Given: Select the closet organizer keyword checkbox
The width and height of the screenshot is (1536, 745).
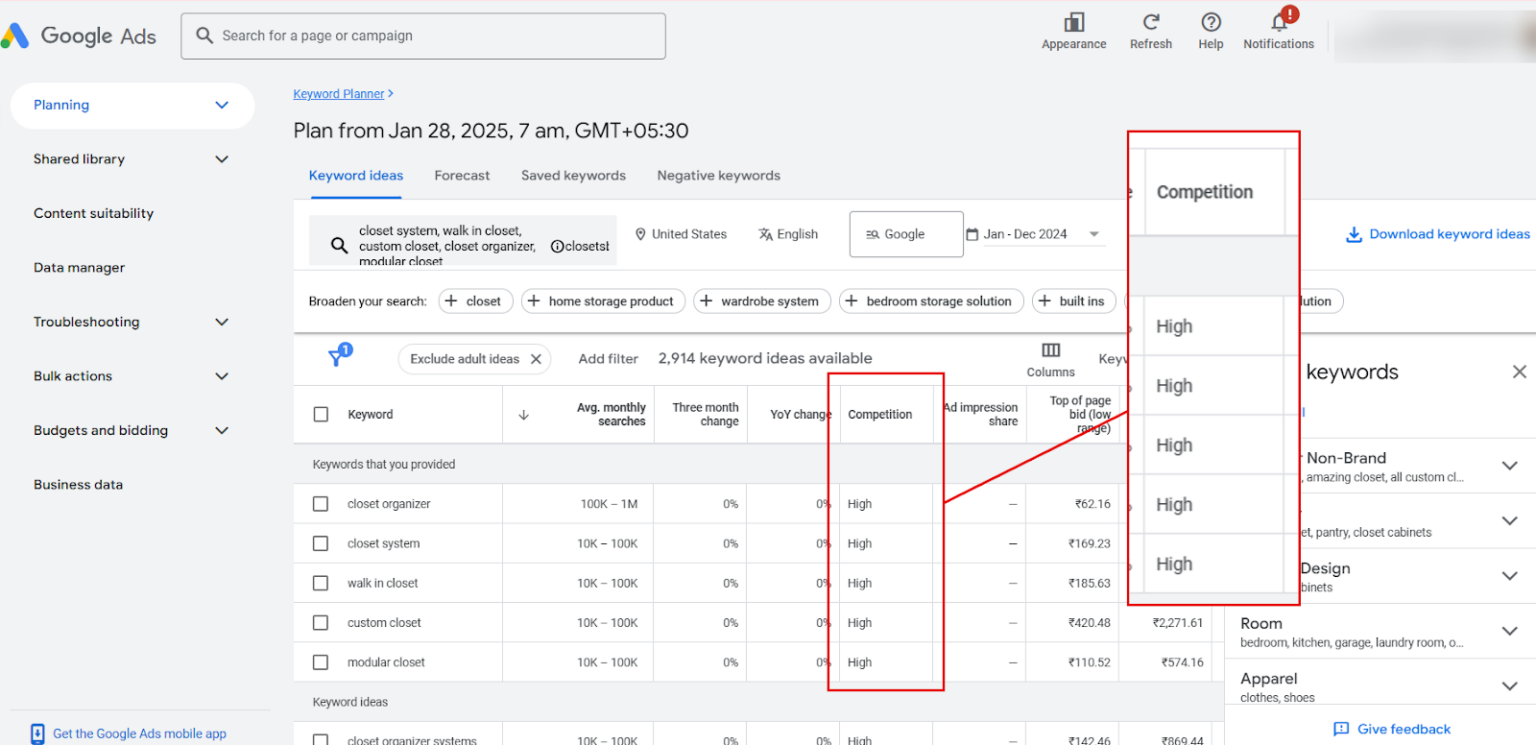Looking at the screenshot, I should (x=321, y=503).
